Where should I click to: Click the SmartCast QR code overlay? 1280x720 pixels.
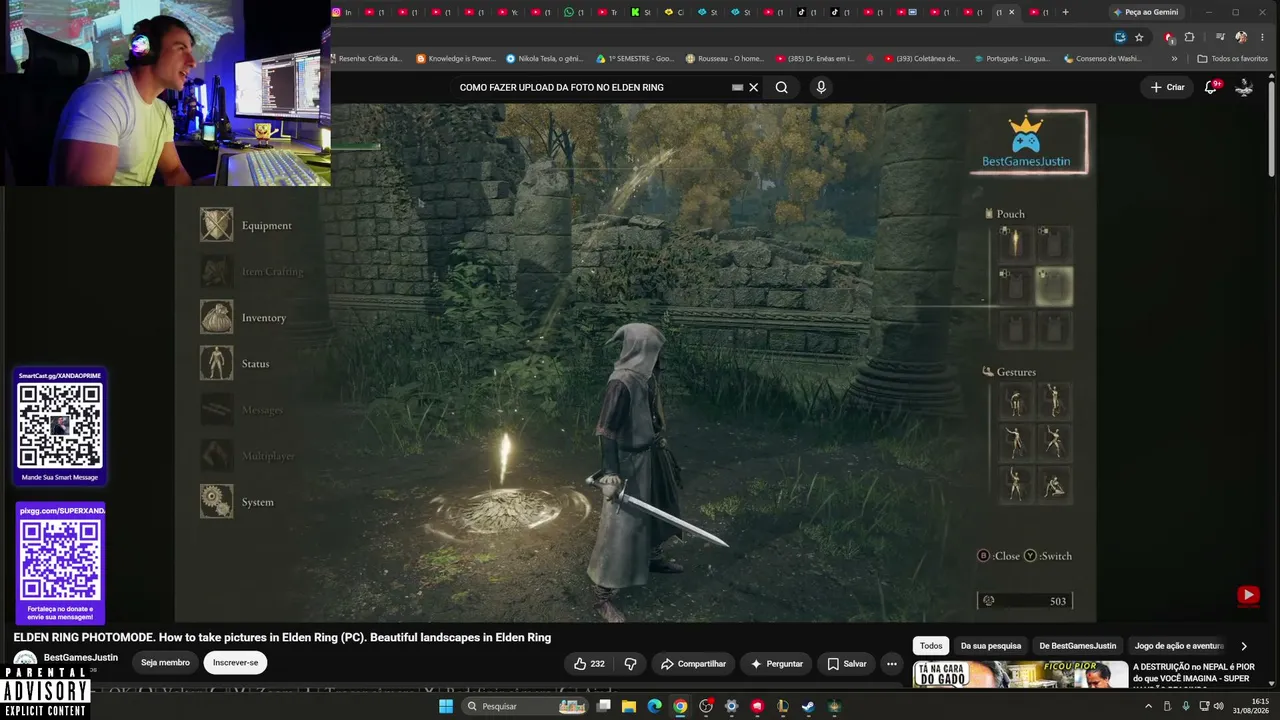point(60,426)
